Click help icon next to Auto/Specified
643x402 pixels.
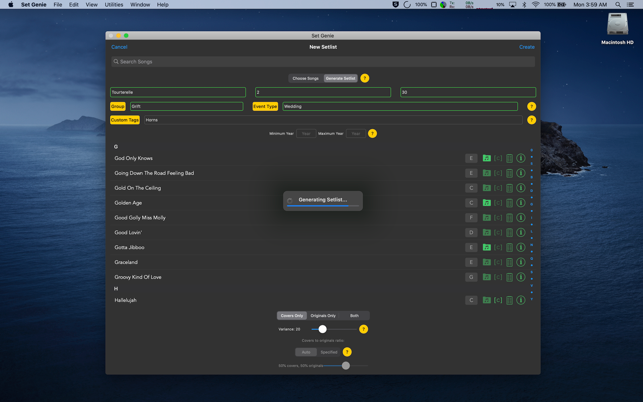[347, 352]
